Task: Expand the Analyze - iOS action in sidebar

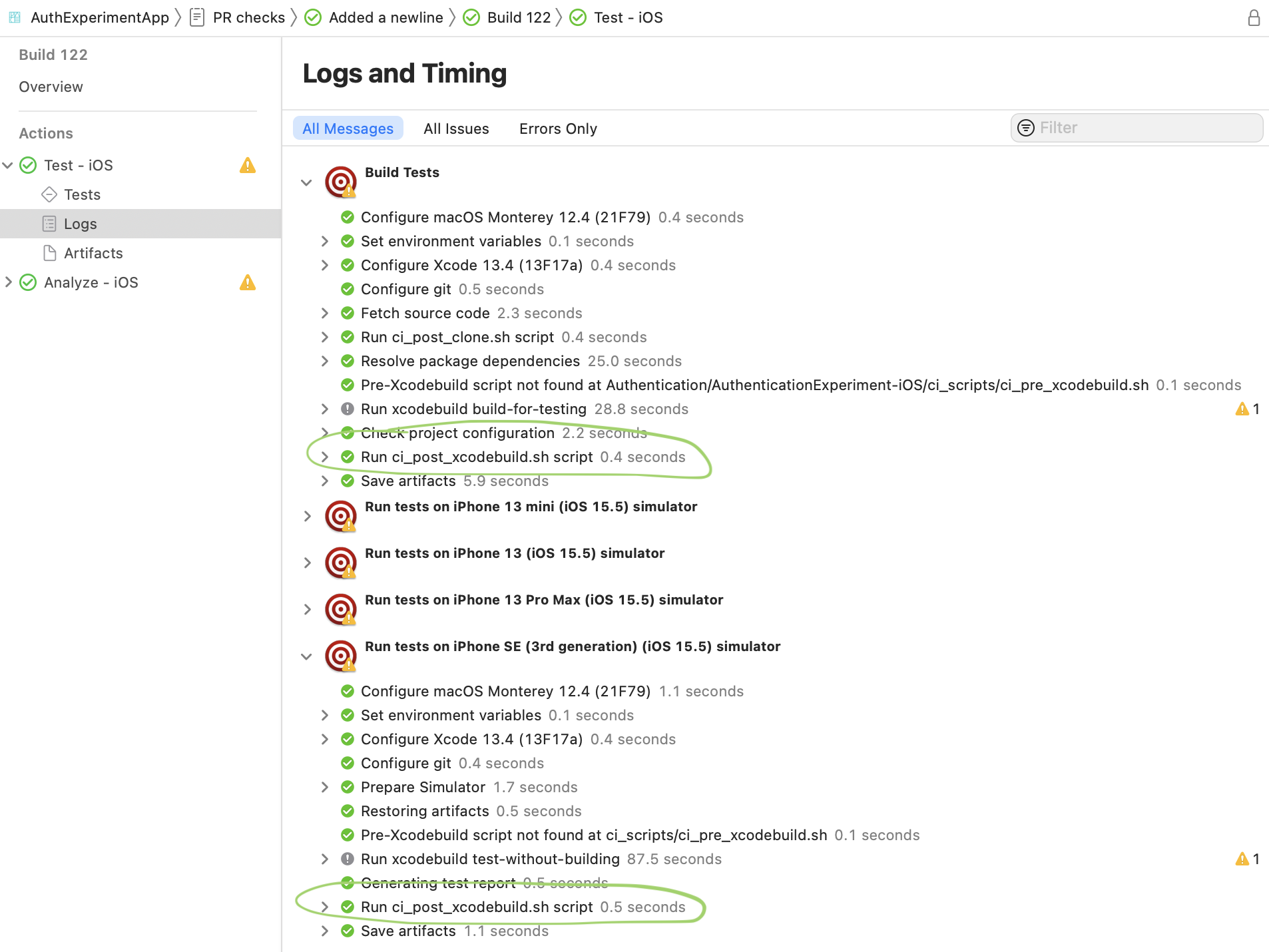Action: pos(8,282)
